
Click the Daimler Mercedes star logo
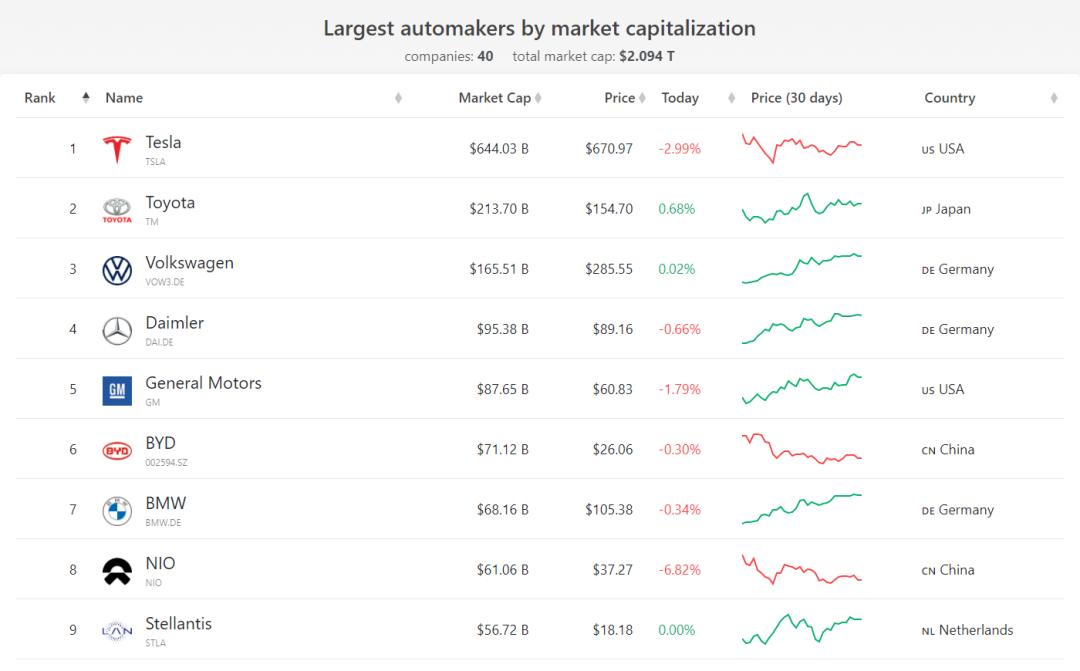coord(117,330)
